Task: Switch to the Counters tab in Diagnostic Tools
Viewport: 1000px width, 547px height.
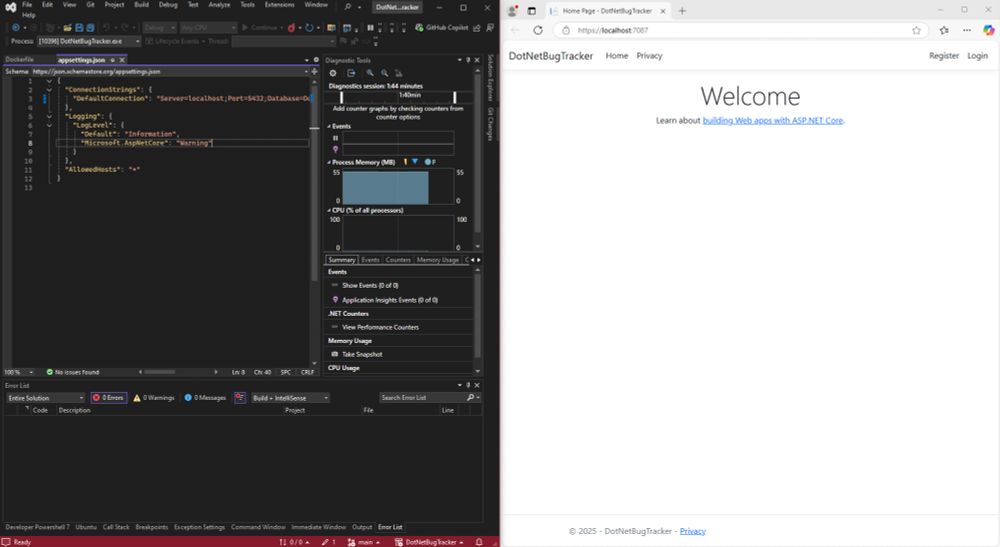Action: click(398, 260)
